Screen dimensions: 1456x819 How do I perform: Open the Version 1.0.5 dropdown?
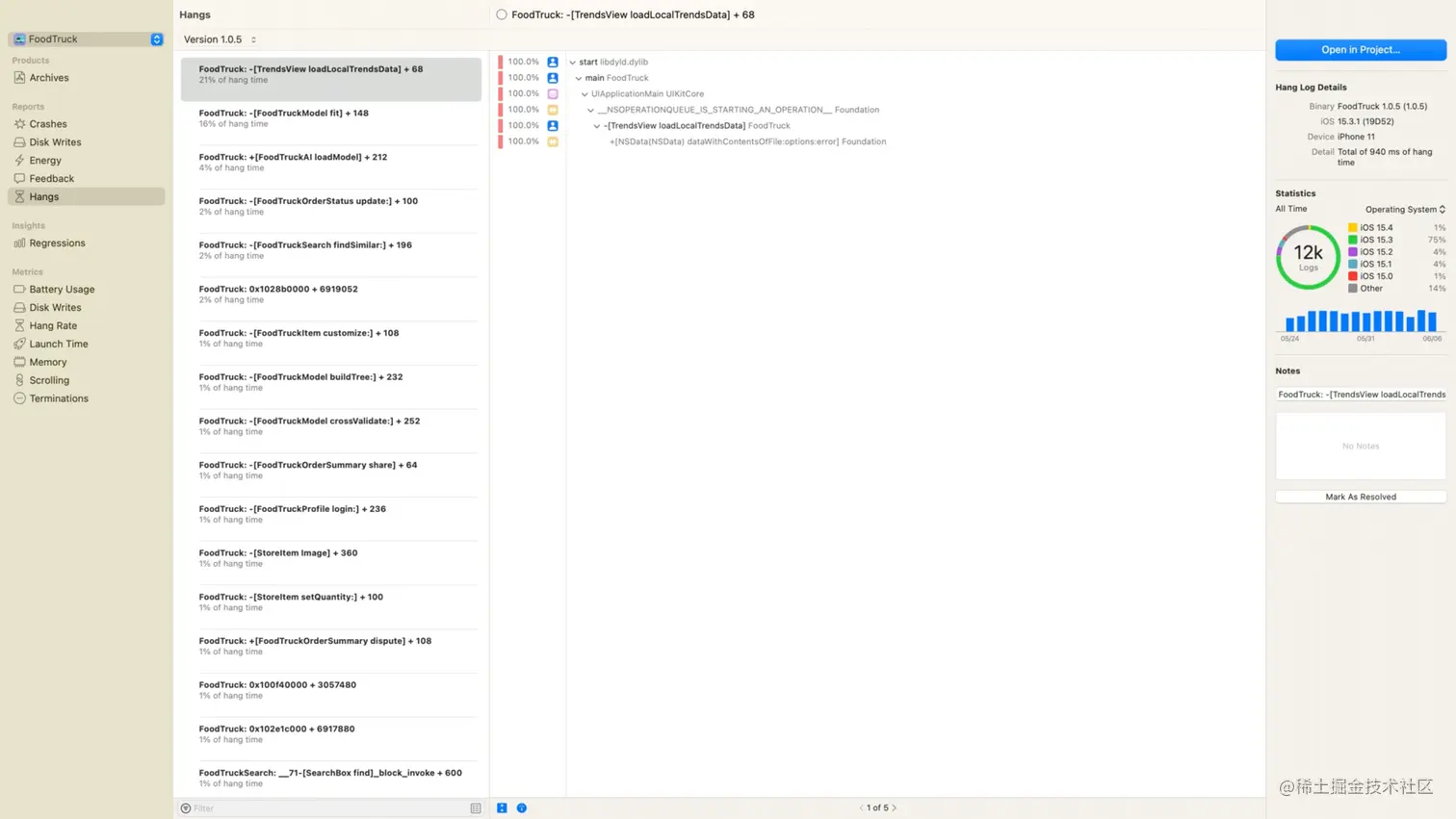coord(221,39)
